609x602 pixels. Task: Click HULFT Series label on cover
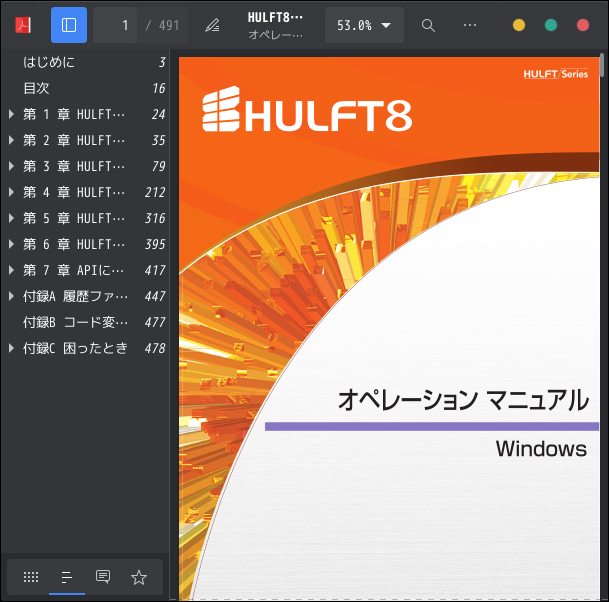coord(555,74)
